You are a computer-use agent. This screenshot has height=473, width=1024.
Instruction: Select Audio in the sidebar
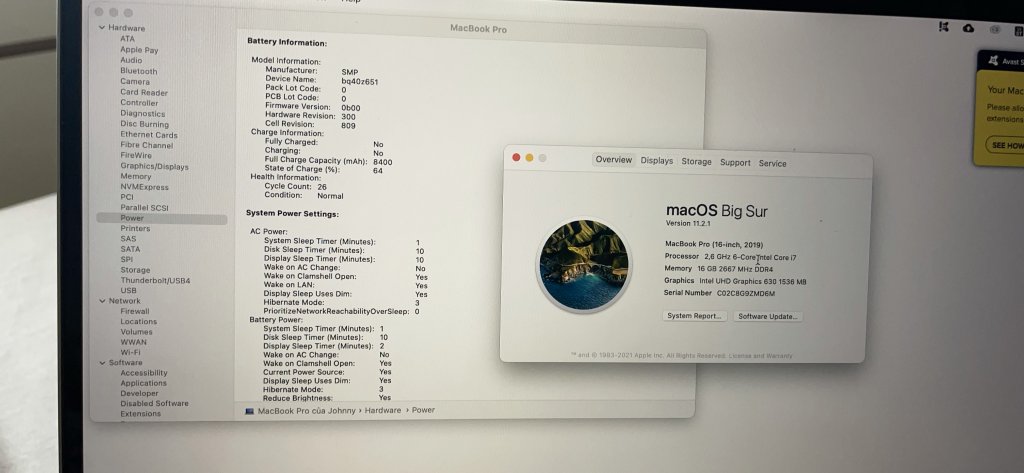pos(131,60)
